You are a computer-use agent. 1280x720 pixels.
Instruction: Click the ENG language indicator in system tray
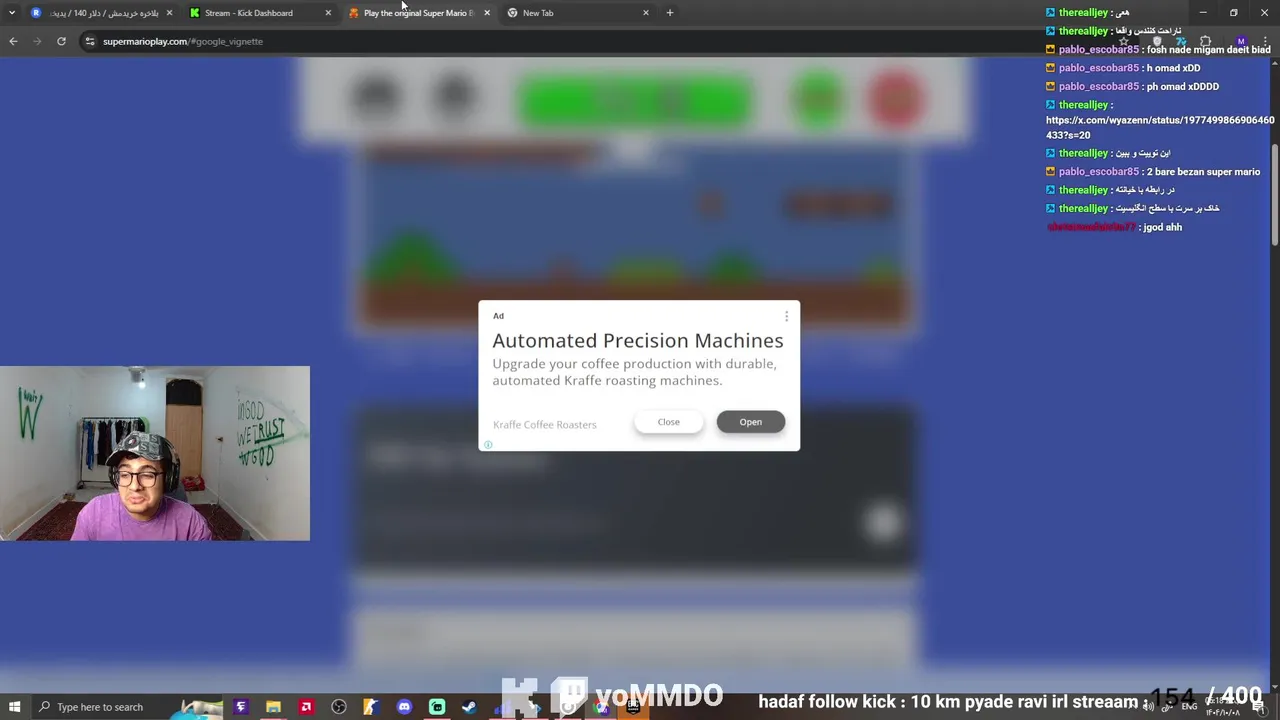point(1189,707)
